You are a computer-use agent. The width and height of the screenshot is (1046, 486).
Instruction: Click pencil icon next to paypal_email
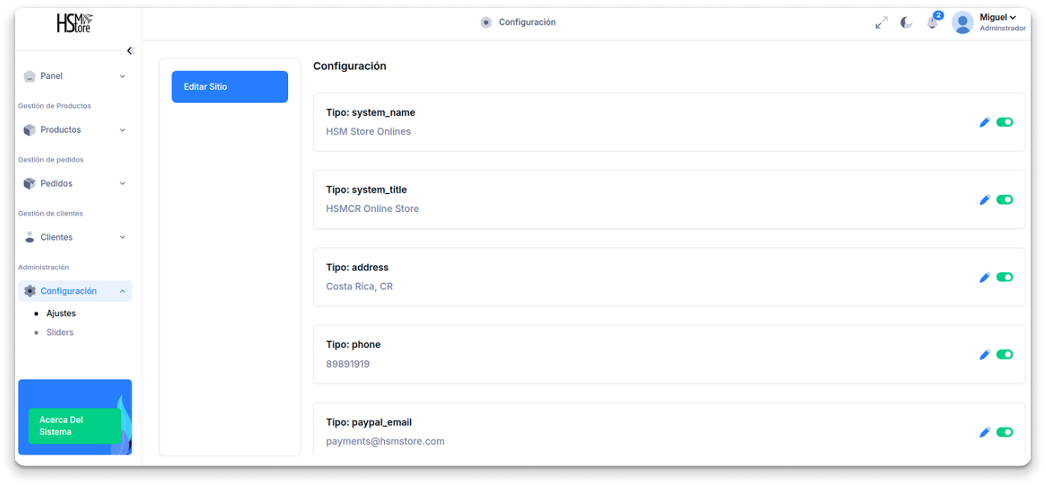pyautogui.click(x=984, y=432)
